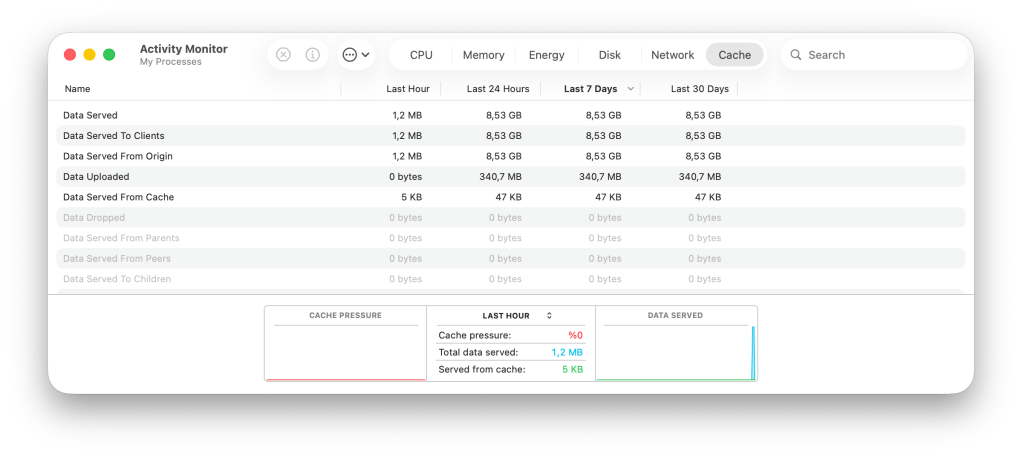Open the ellipsis more options menu
1022x457 pixels.
(x=356, y=55)
